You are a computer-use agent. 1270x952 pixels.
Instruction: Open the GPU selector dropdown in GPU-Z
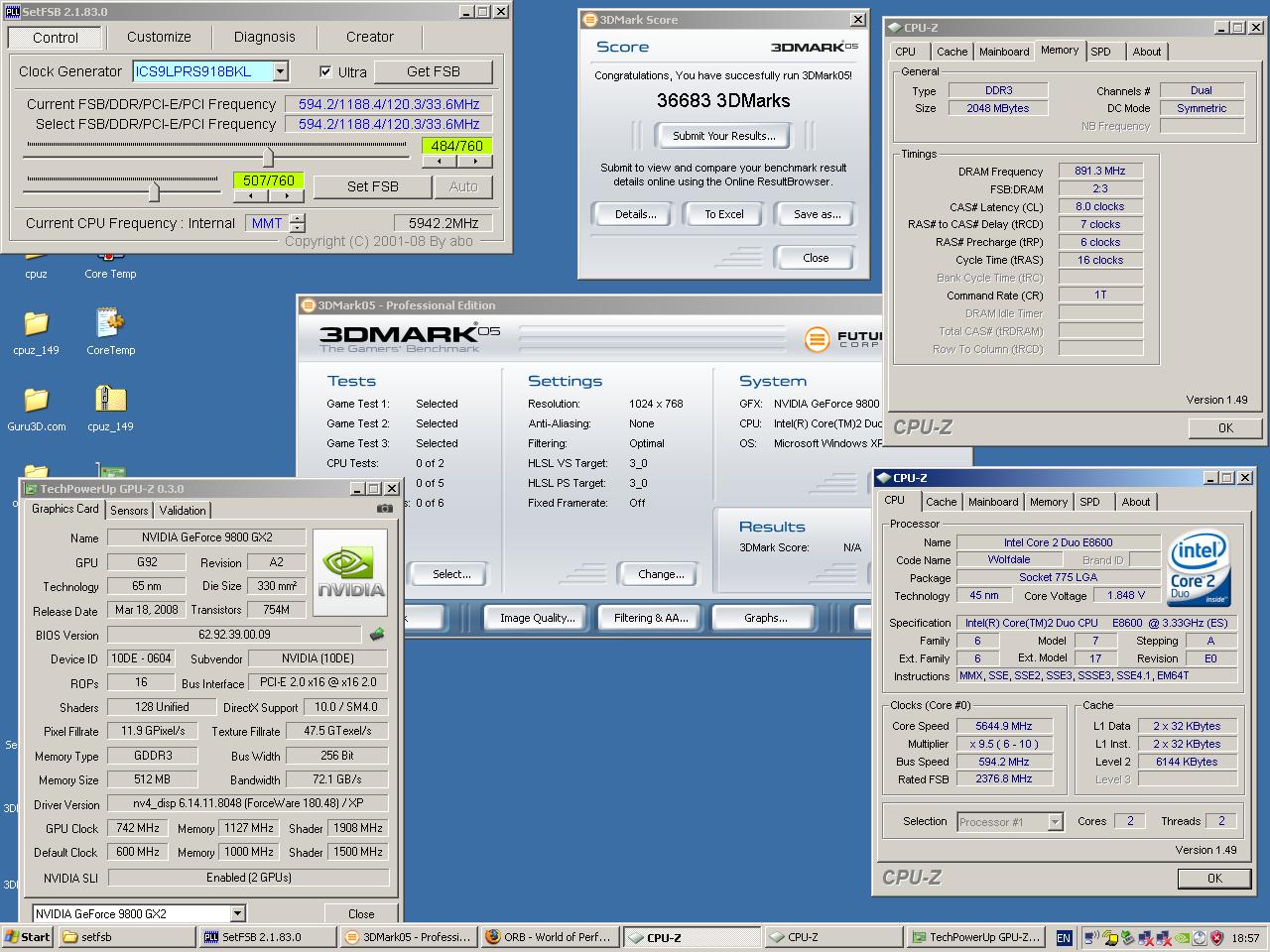coord(237,913)
